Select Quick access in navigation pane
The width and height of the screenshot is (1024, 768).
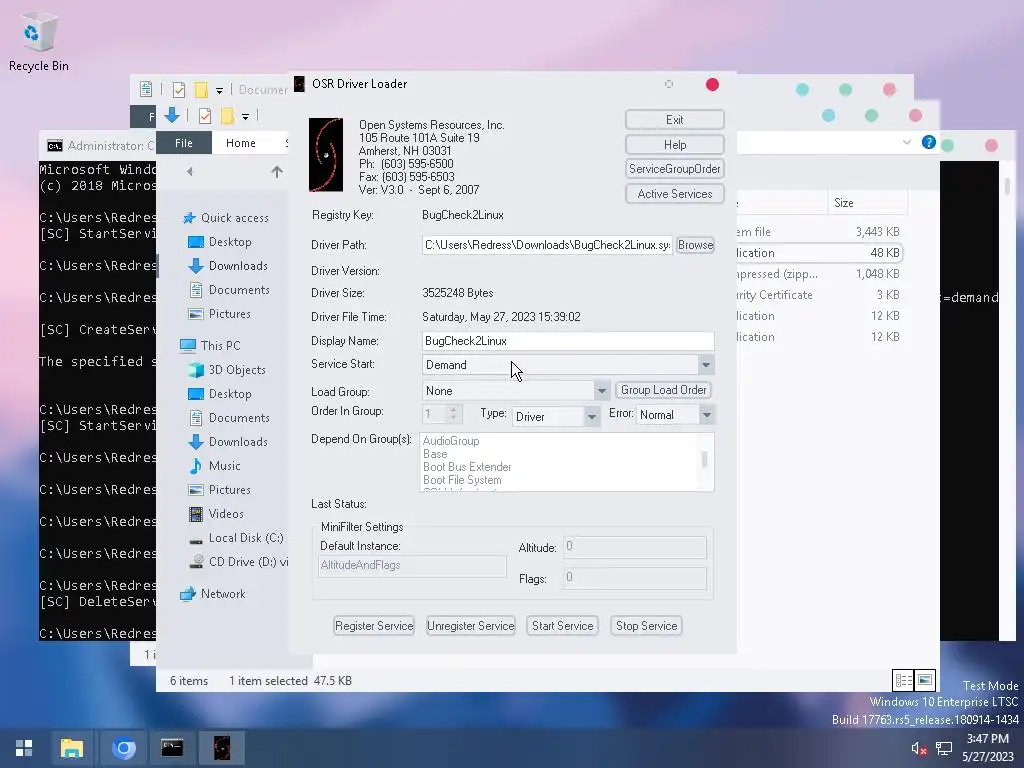[225, 217]
